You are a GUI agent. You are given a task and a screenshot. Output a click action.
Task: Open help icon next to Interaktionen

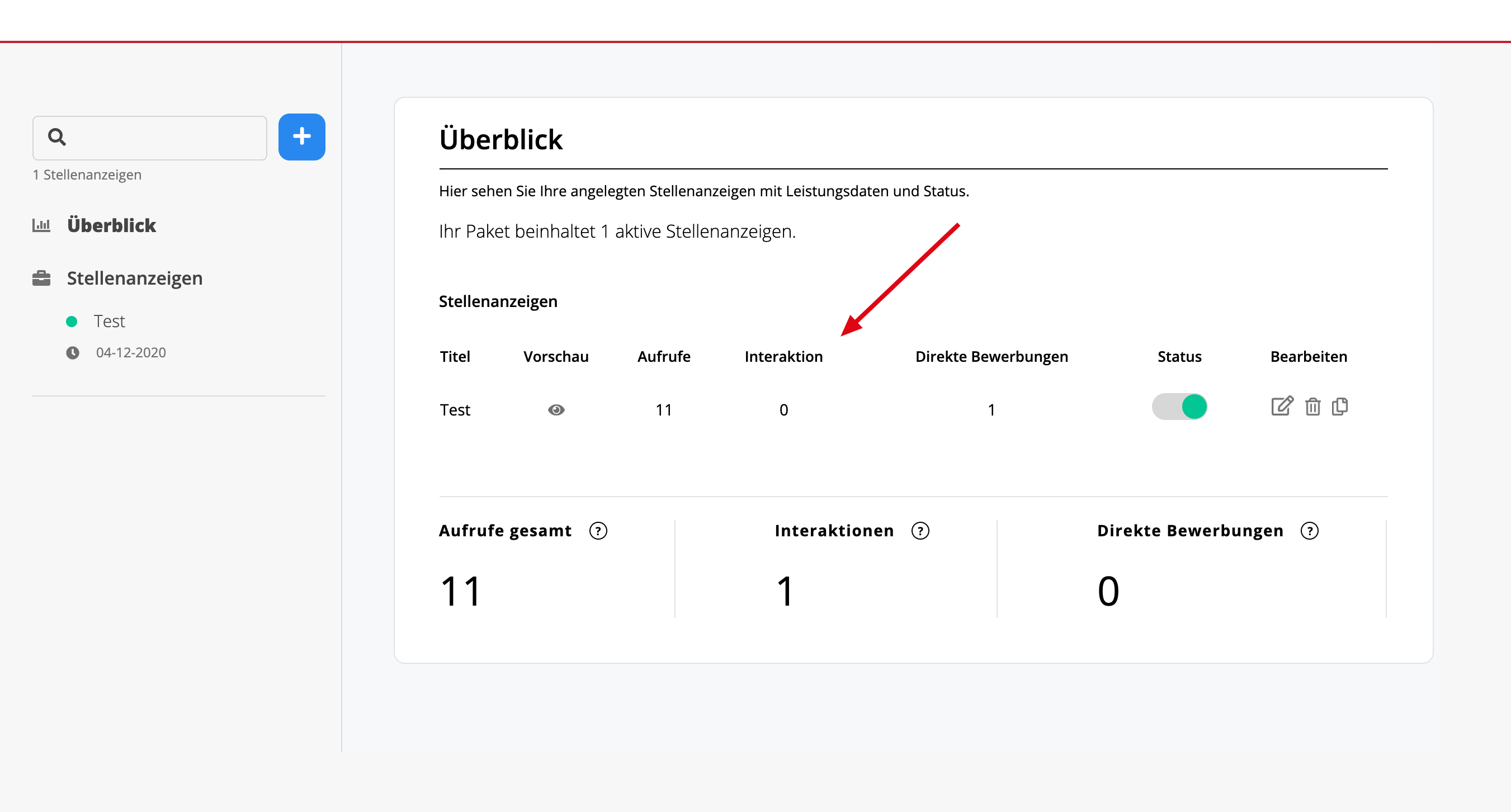(920, 531)
